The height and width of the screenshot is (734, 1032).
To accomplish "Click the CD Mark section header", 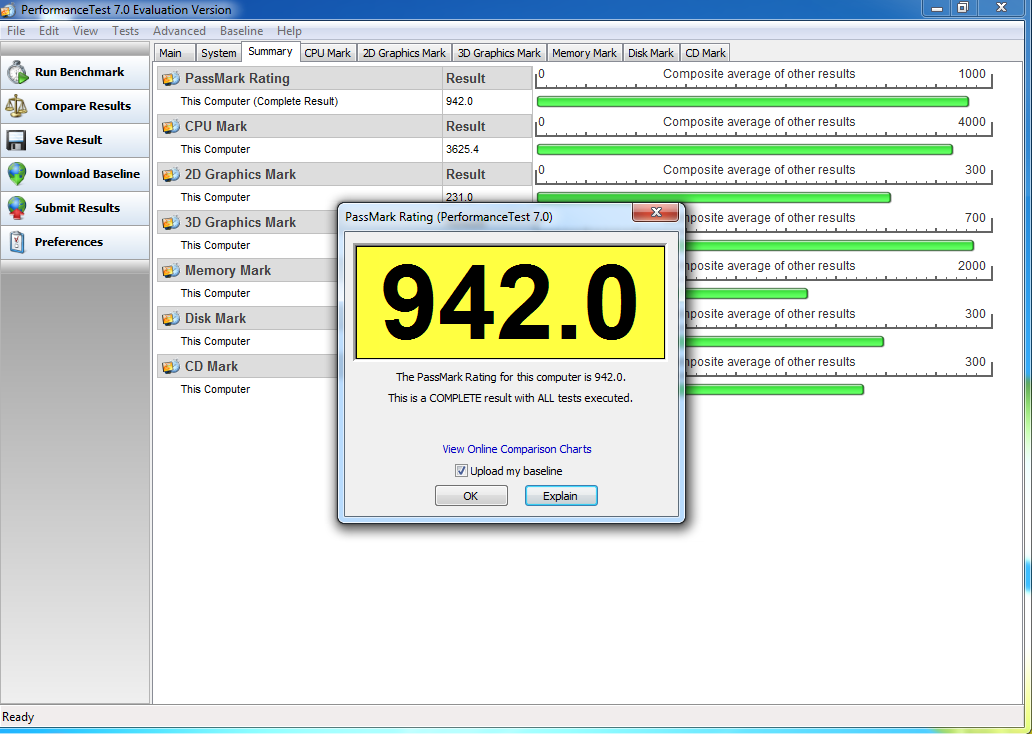I will point(247,367).
